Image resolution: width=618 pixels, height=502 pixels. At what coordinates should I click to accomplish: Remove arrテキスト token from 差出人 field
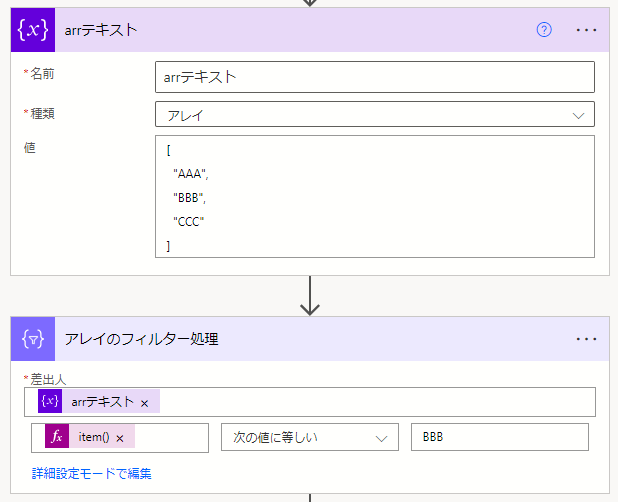(145, 403)
